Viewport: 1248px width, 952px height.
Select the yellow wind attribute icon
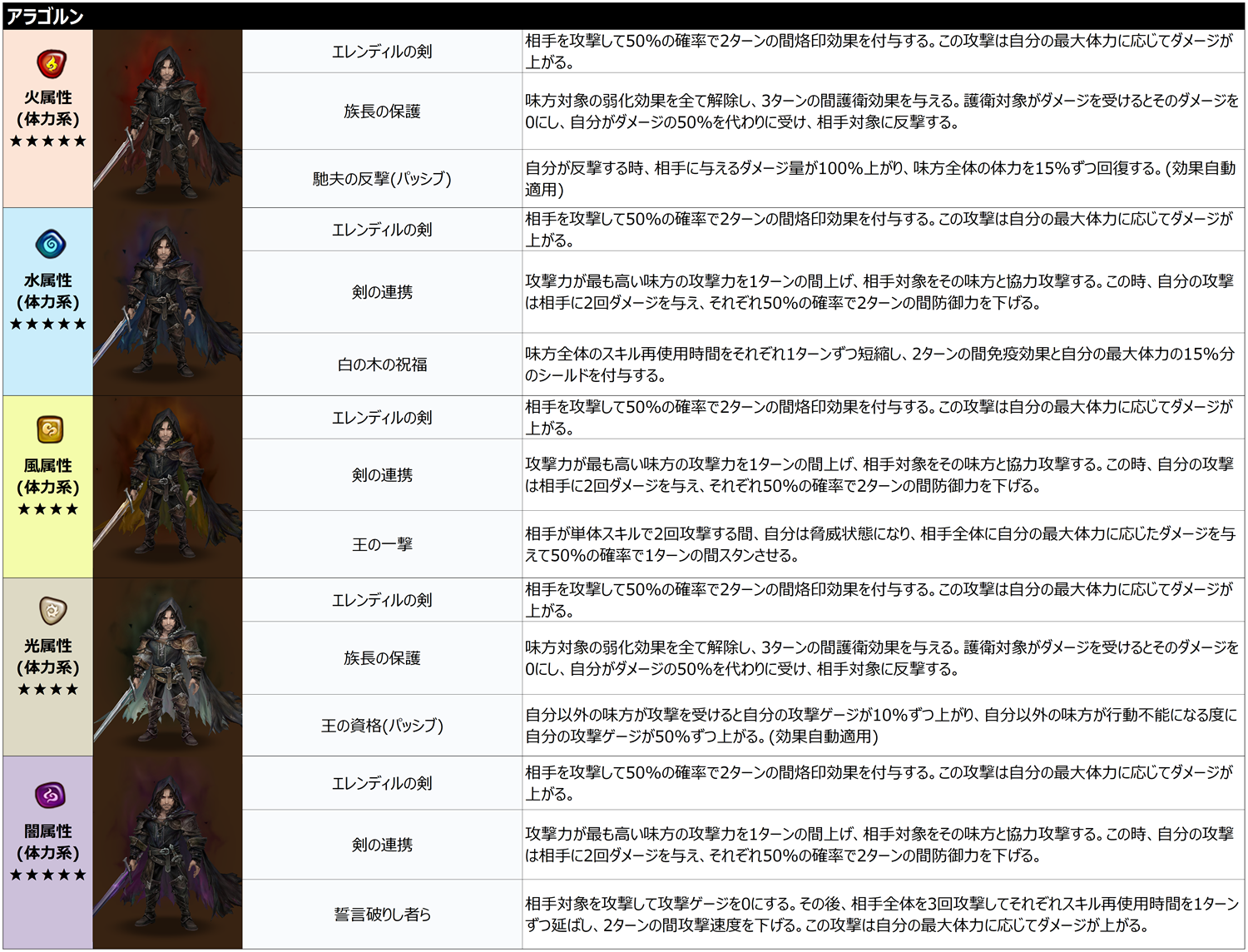click(50, 429)
